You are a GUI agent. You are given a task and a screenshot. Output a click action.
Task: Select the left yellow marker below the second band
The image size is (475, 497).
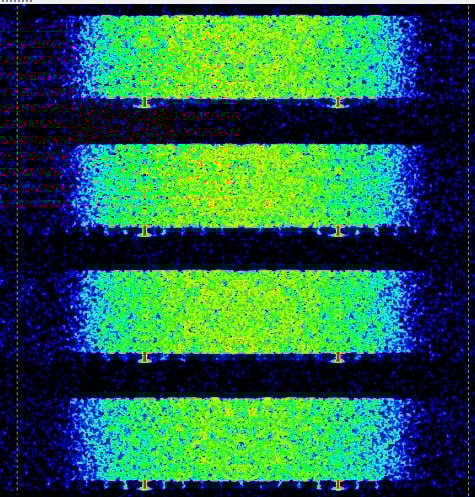click(144, 231)
